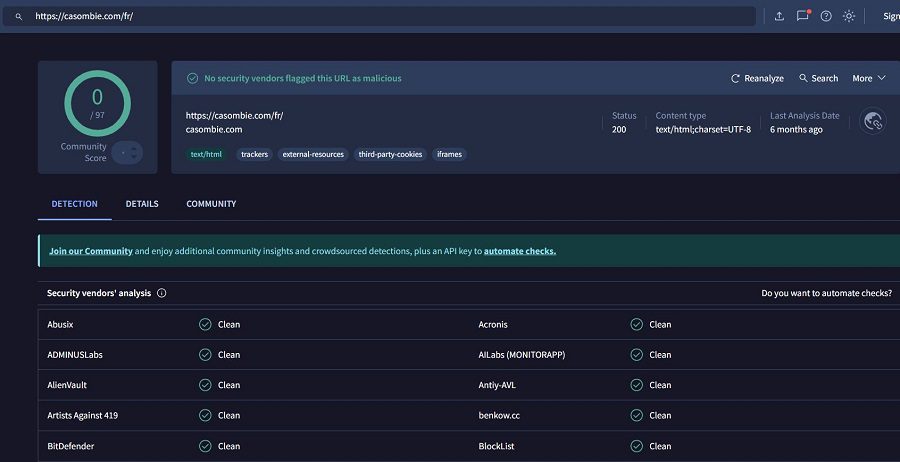Click the Clean check icon for AlienVault

click(x=205, y=385)
